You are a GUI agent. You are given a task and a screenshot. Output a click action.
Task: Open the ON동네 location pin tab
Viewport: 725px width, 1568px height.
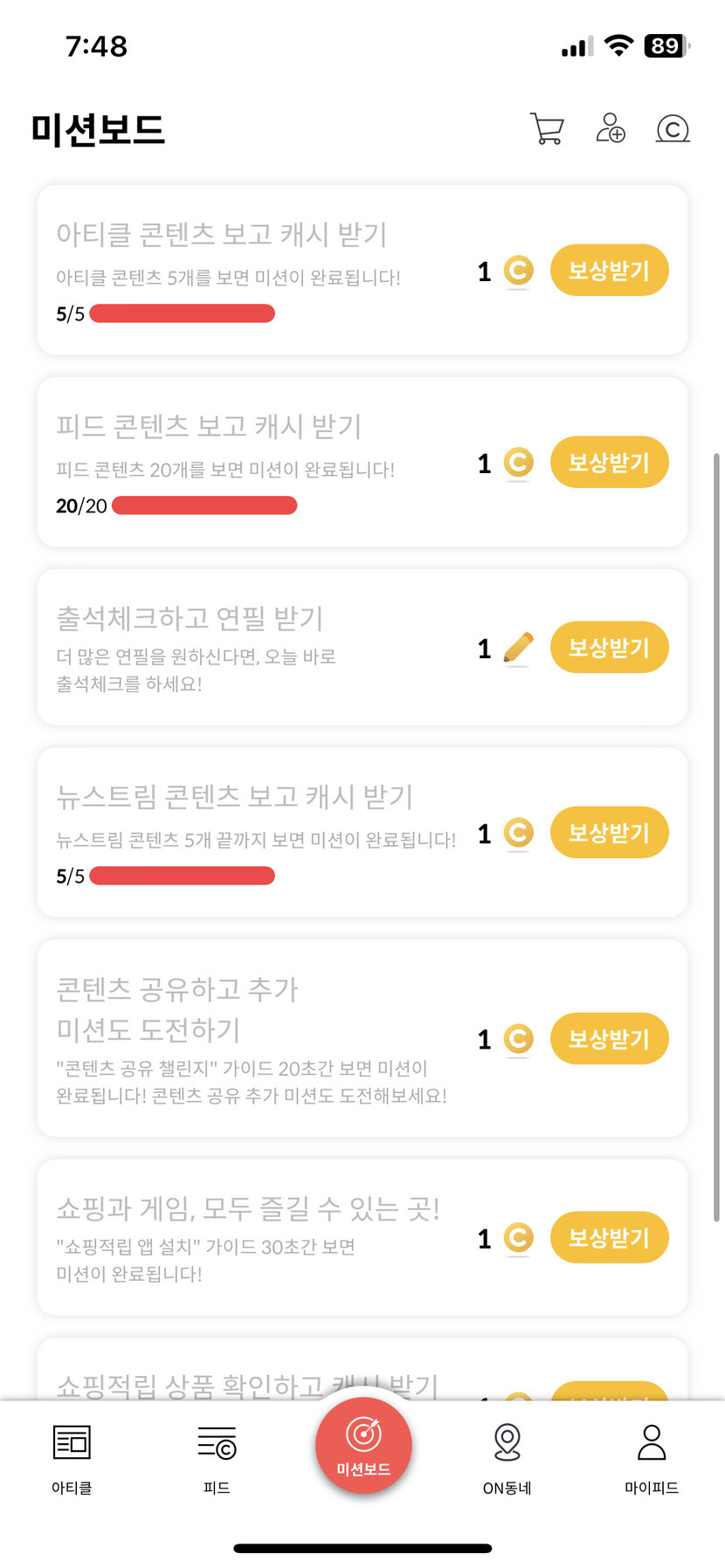pyautogui.click(x=507, y=1443)
